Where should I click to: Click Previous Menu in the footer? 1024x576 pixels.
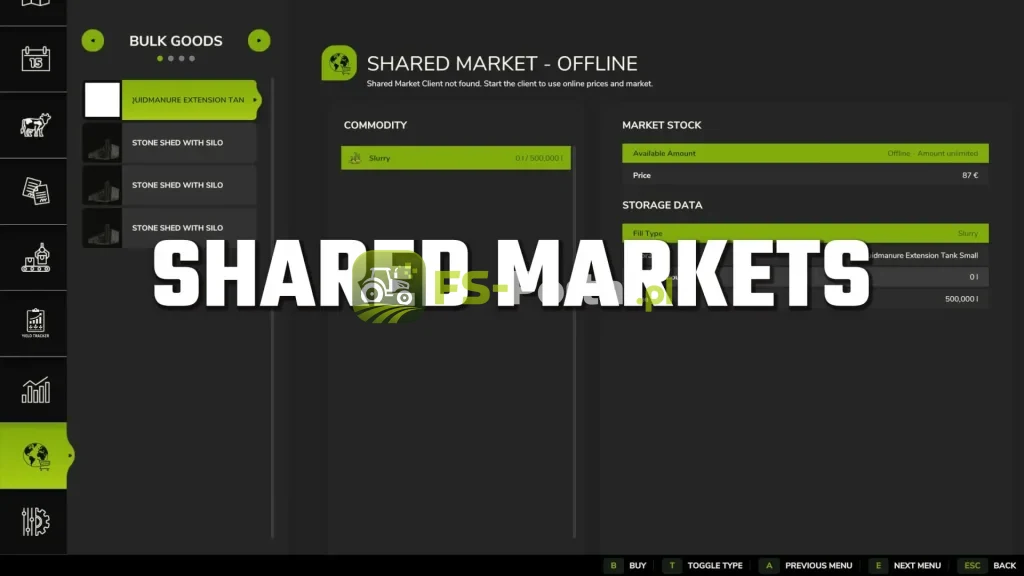(x=807, y=566)
